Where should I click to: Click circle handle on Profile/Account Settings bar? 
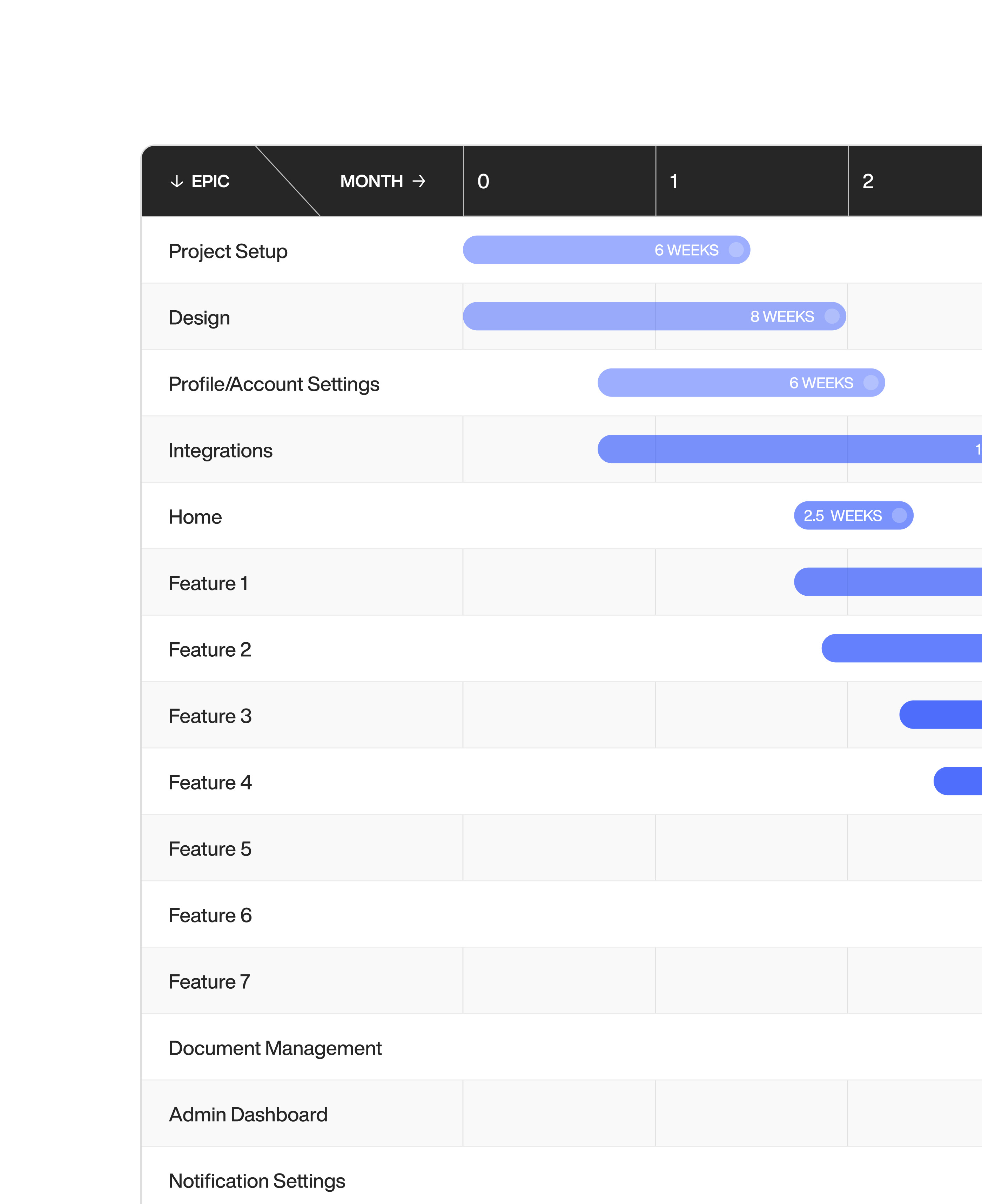pos(870,383)
